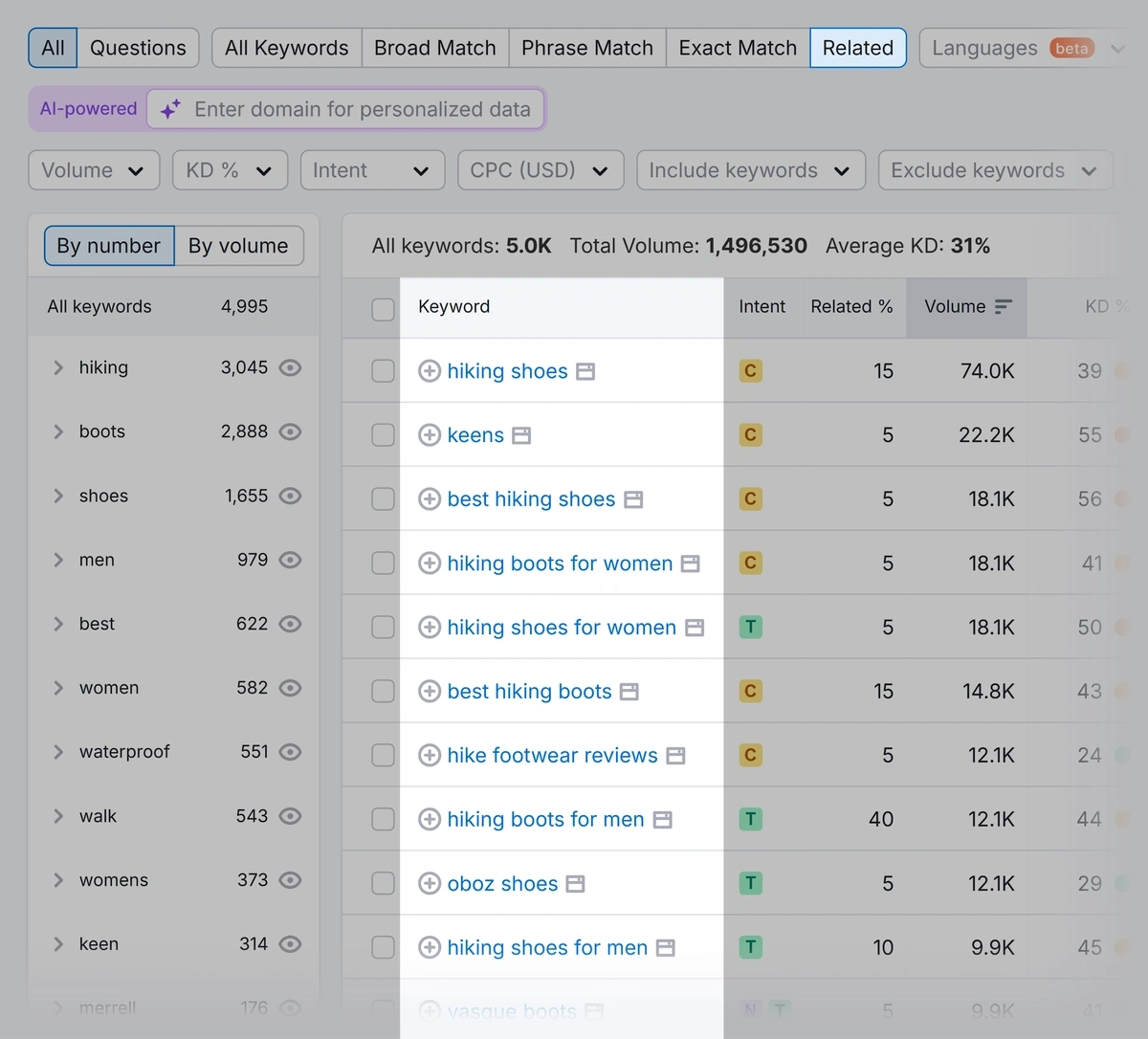Open the Exclude keywords dropdown

point(995,170)
